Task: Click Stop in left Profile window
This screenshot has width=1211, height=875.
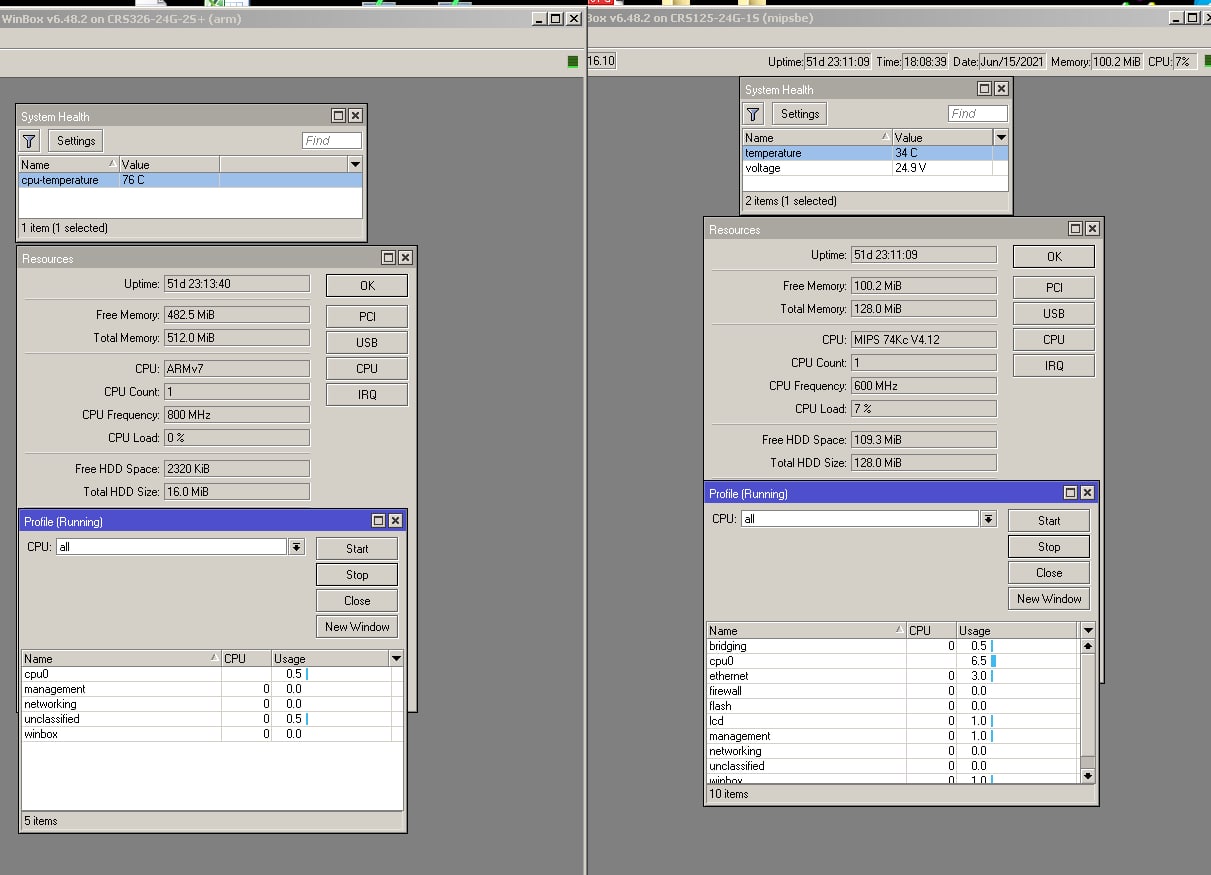Action: point(357,575)
